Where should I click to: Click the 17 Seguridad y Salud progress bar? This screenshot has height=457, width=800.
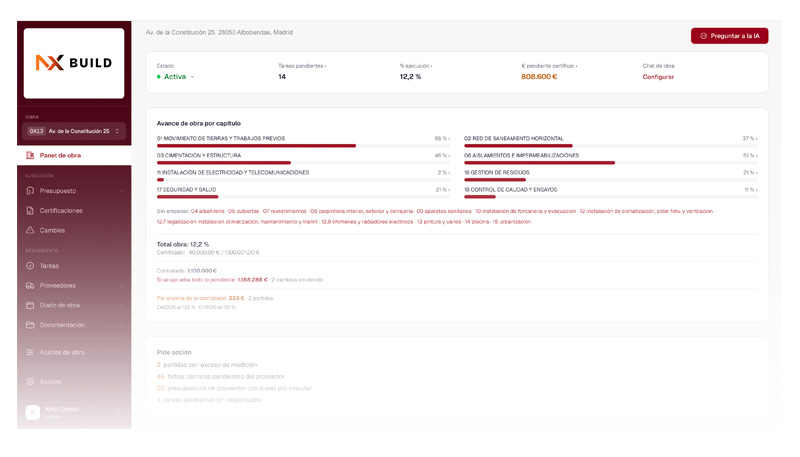pos(303,197)
